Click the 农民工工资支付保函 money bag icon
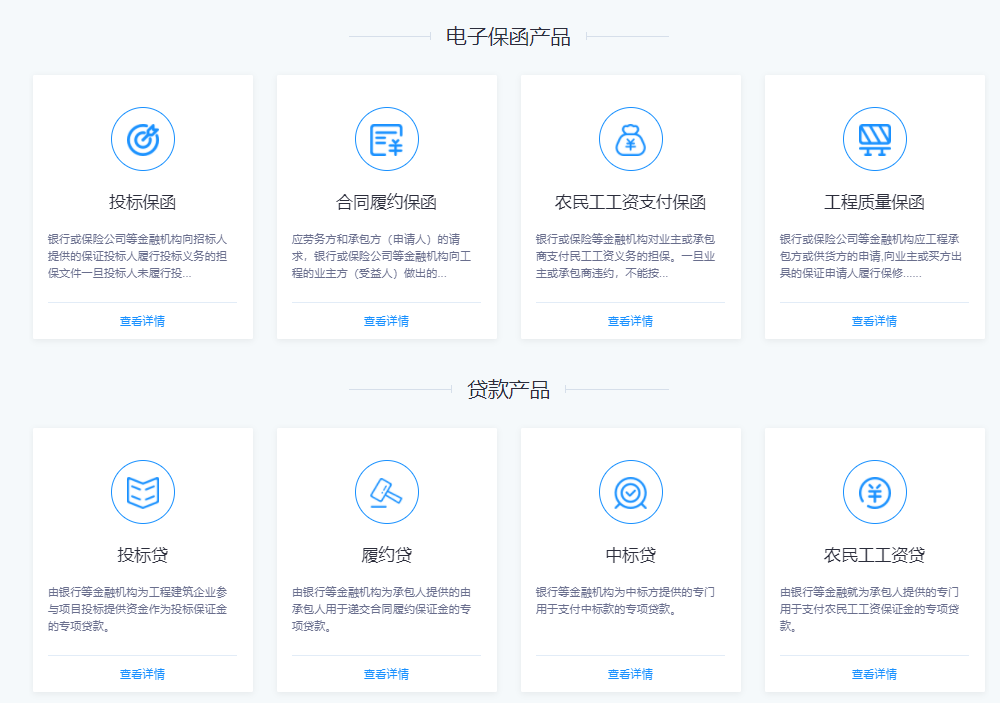Screen dimensions: 1000x703 [631, 139]
